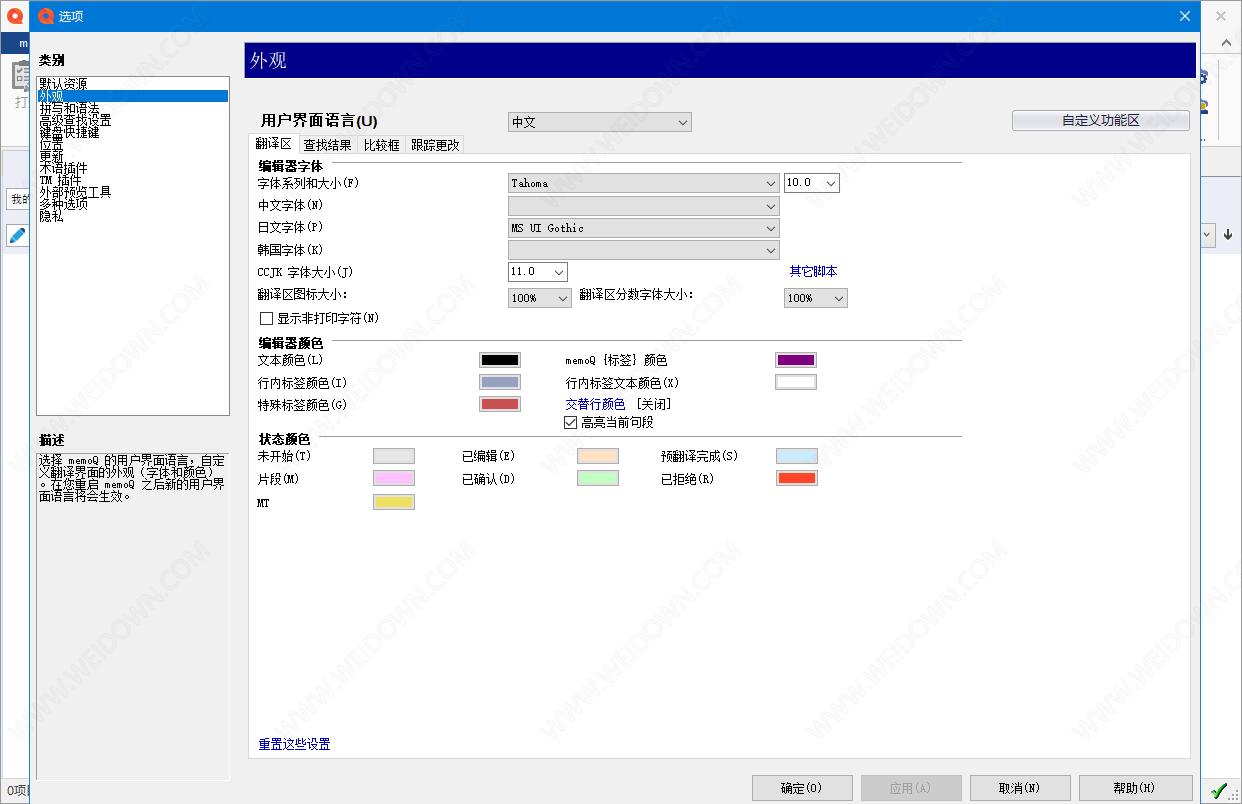Click the green checkmark icon in status bar
Screen dimensions: 1242x804
click(x=1219, y=791)
